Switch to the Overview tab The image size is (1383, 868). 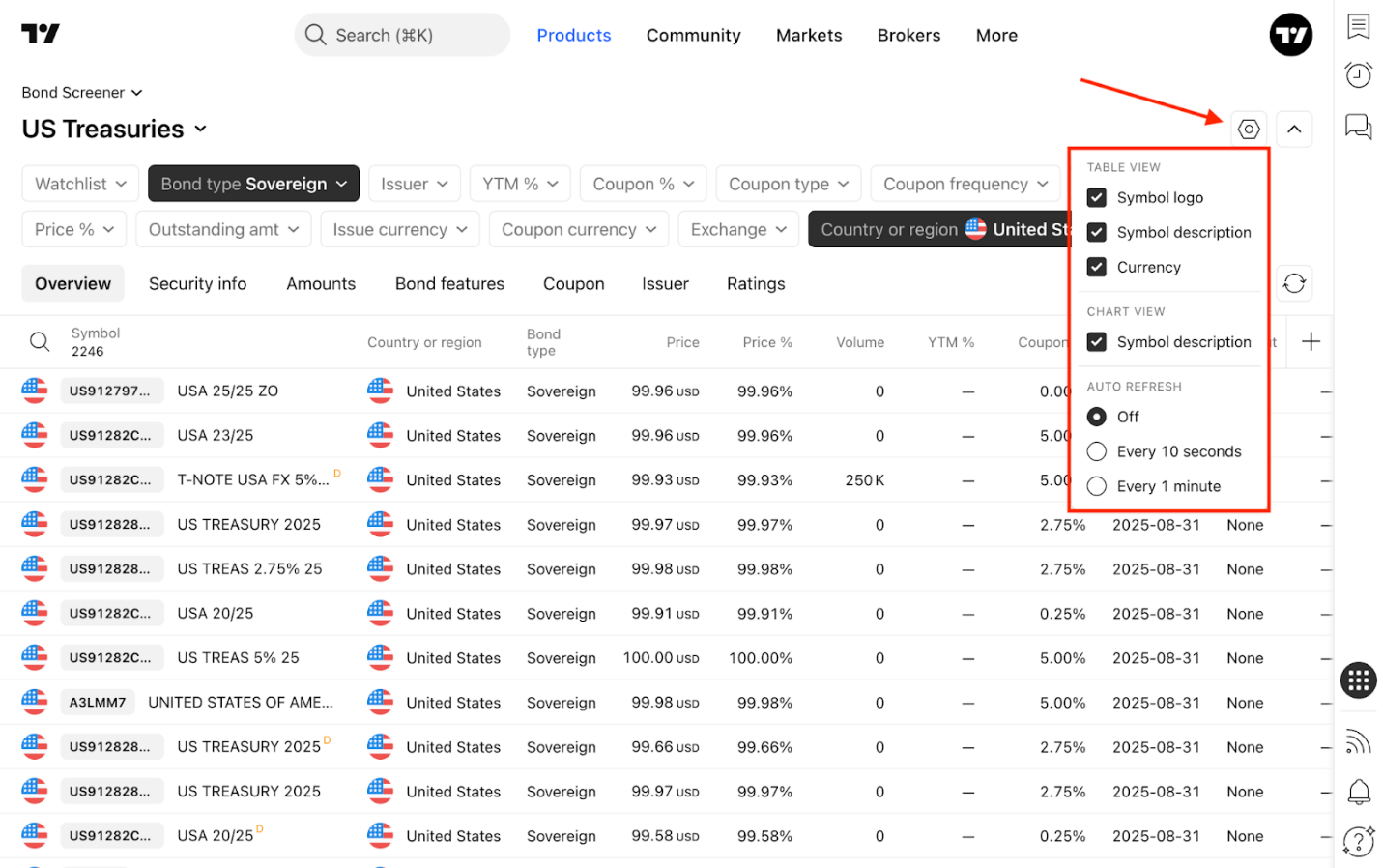coord(72,283)
